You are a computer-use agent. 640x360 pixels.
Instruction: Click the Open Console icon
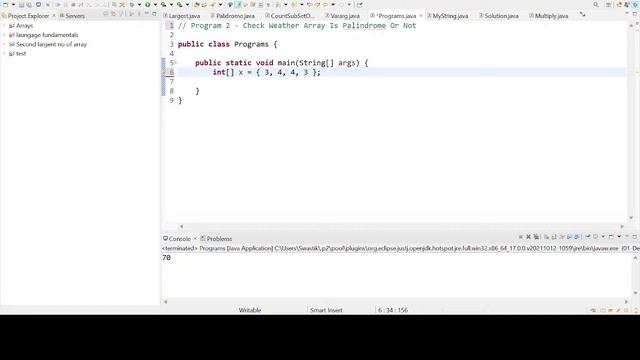tap(611, 237)
